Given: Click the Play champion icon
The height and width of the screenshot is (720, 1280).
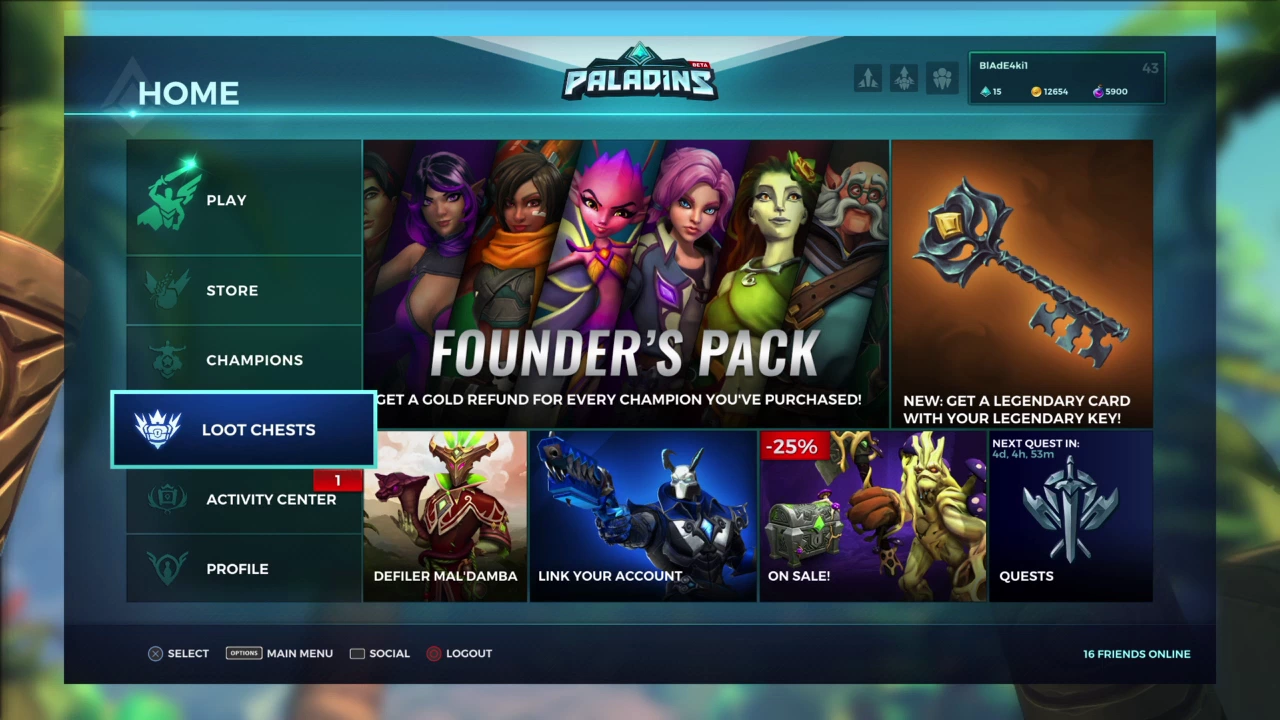Looking at the screenshot, I should (x=168, y=197).
